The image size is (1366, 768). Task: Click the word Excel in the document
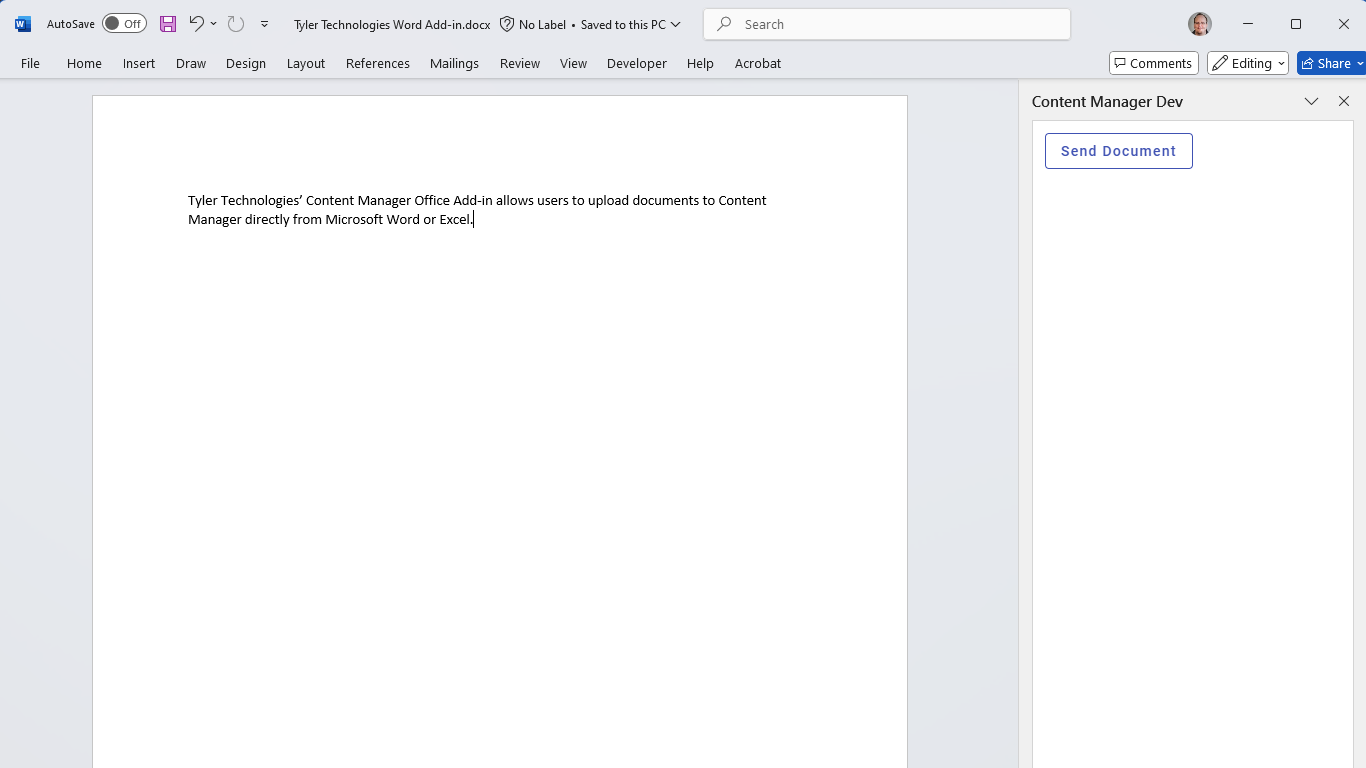tap(455, 219)
